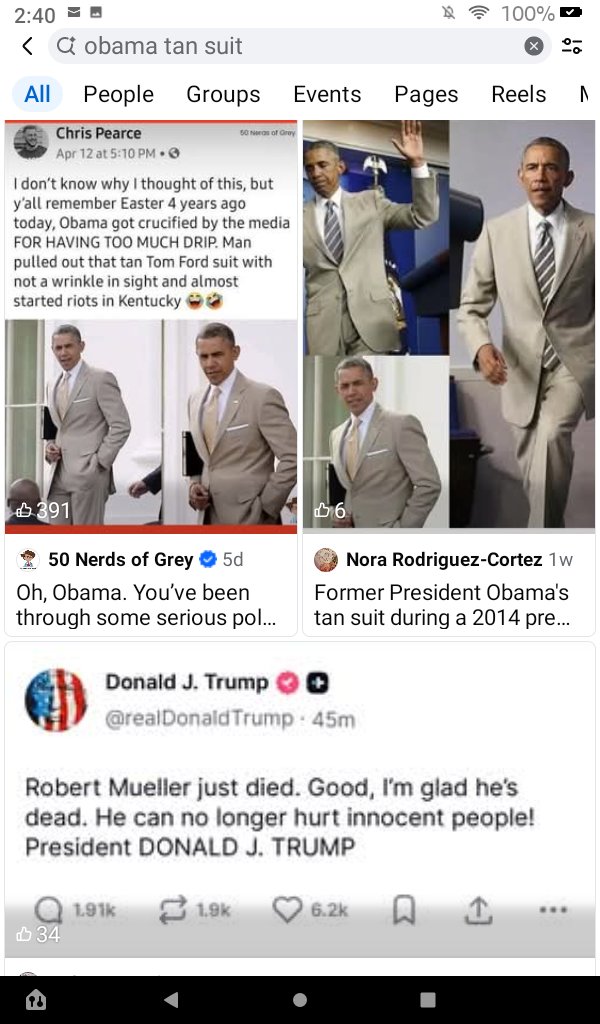Viewport: 600px width, 1024px height.
Task: Go to the Pages tab
Action: 426,94
